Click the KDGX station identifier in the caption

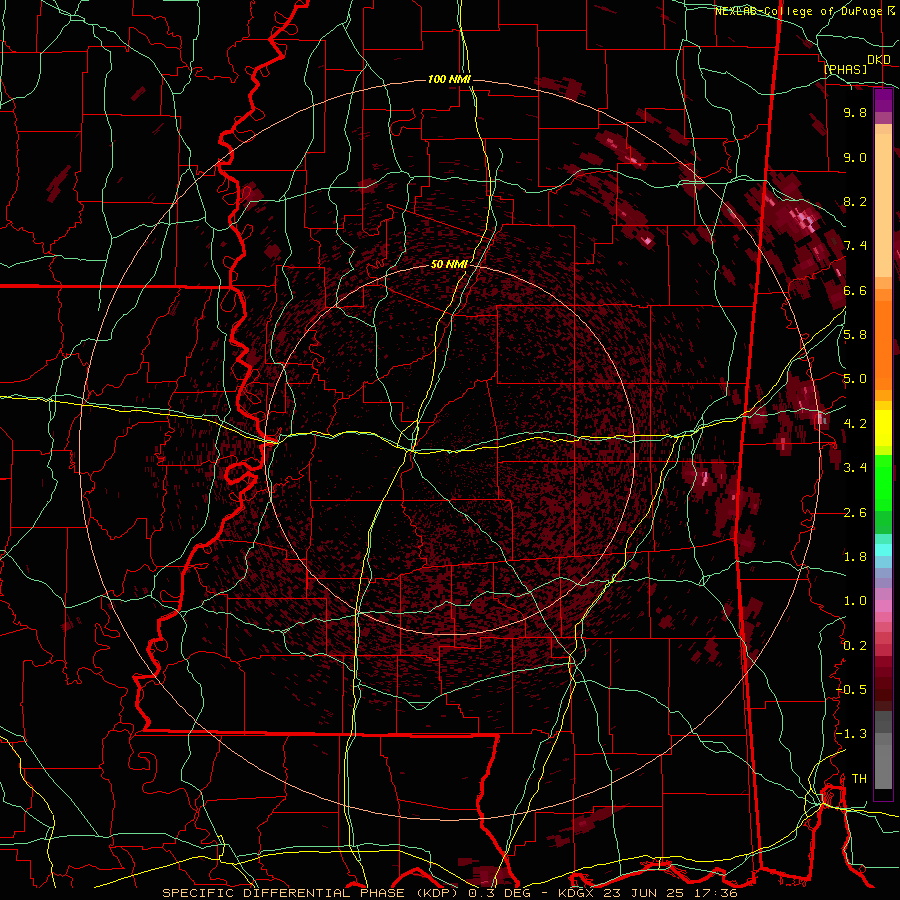click(x=576, y=893)
